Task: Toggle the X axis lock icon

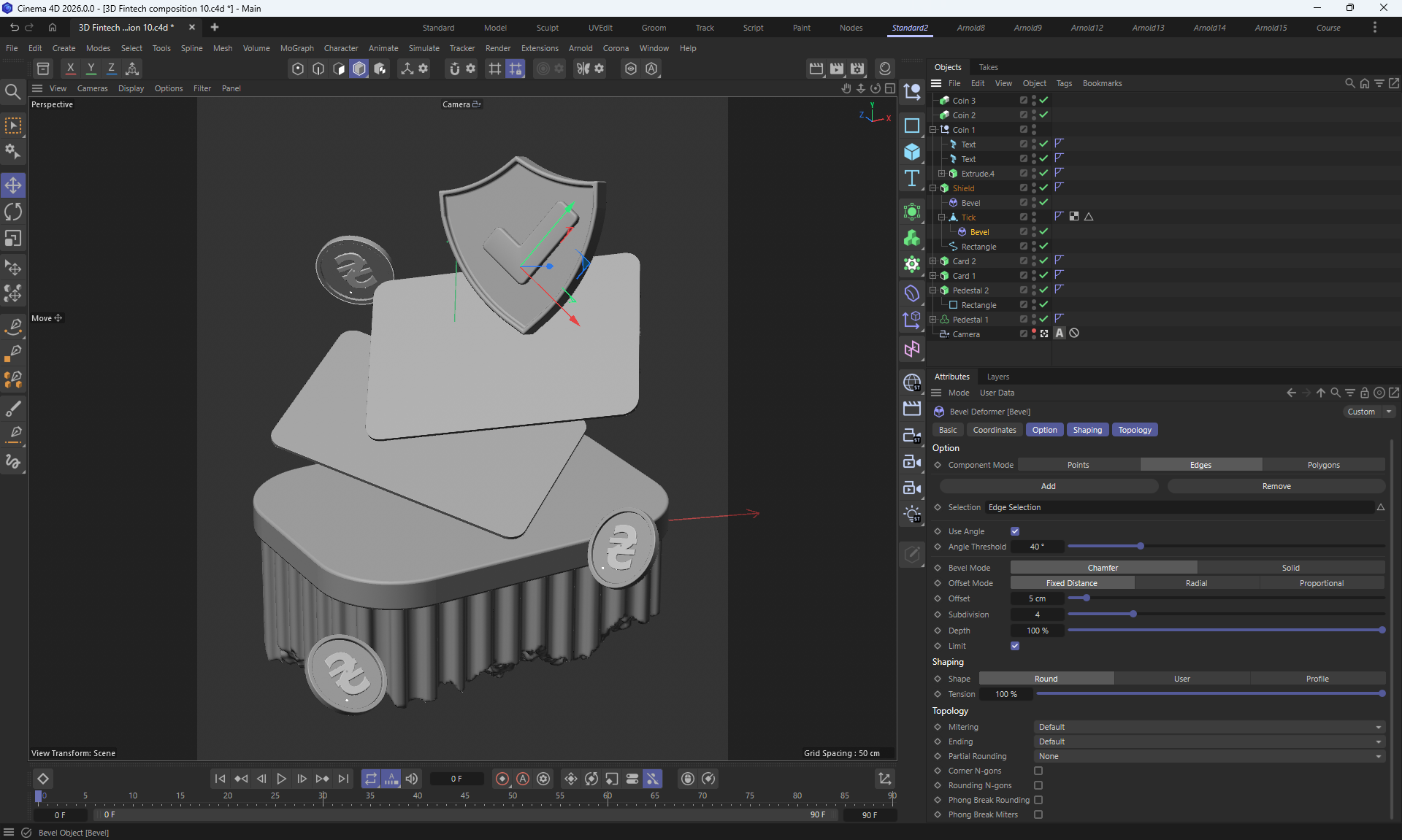Action: tap(70, 69)
